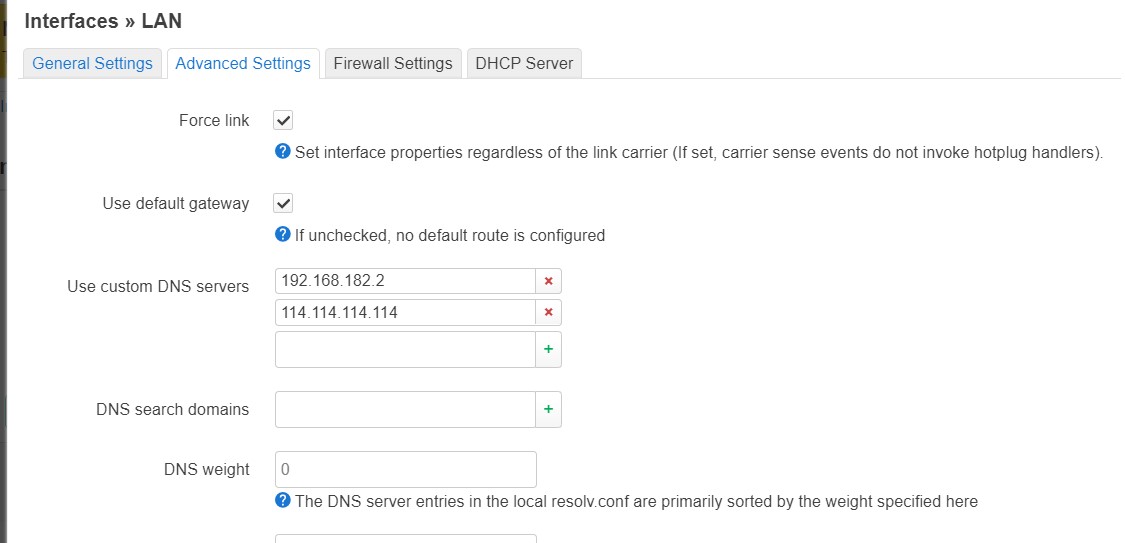Open the General Settings tab
The height and width of the screenshot is (543, 1125).
[92, 63]
